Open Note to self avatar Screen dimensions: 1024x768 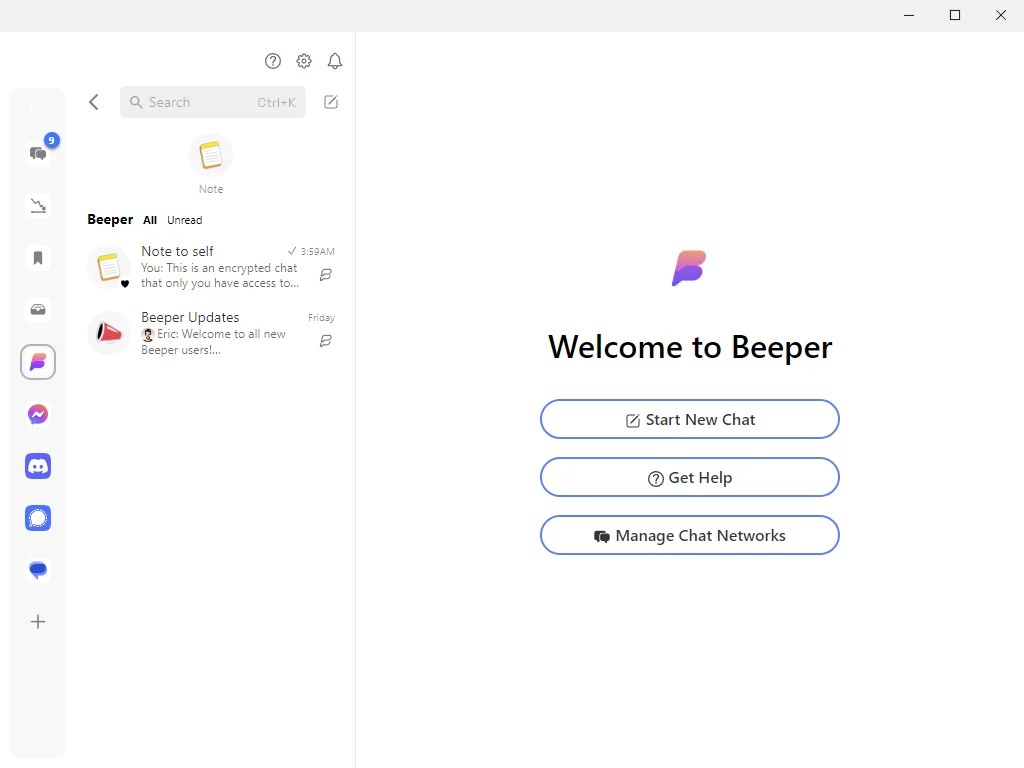tap(109, 267)
